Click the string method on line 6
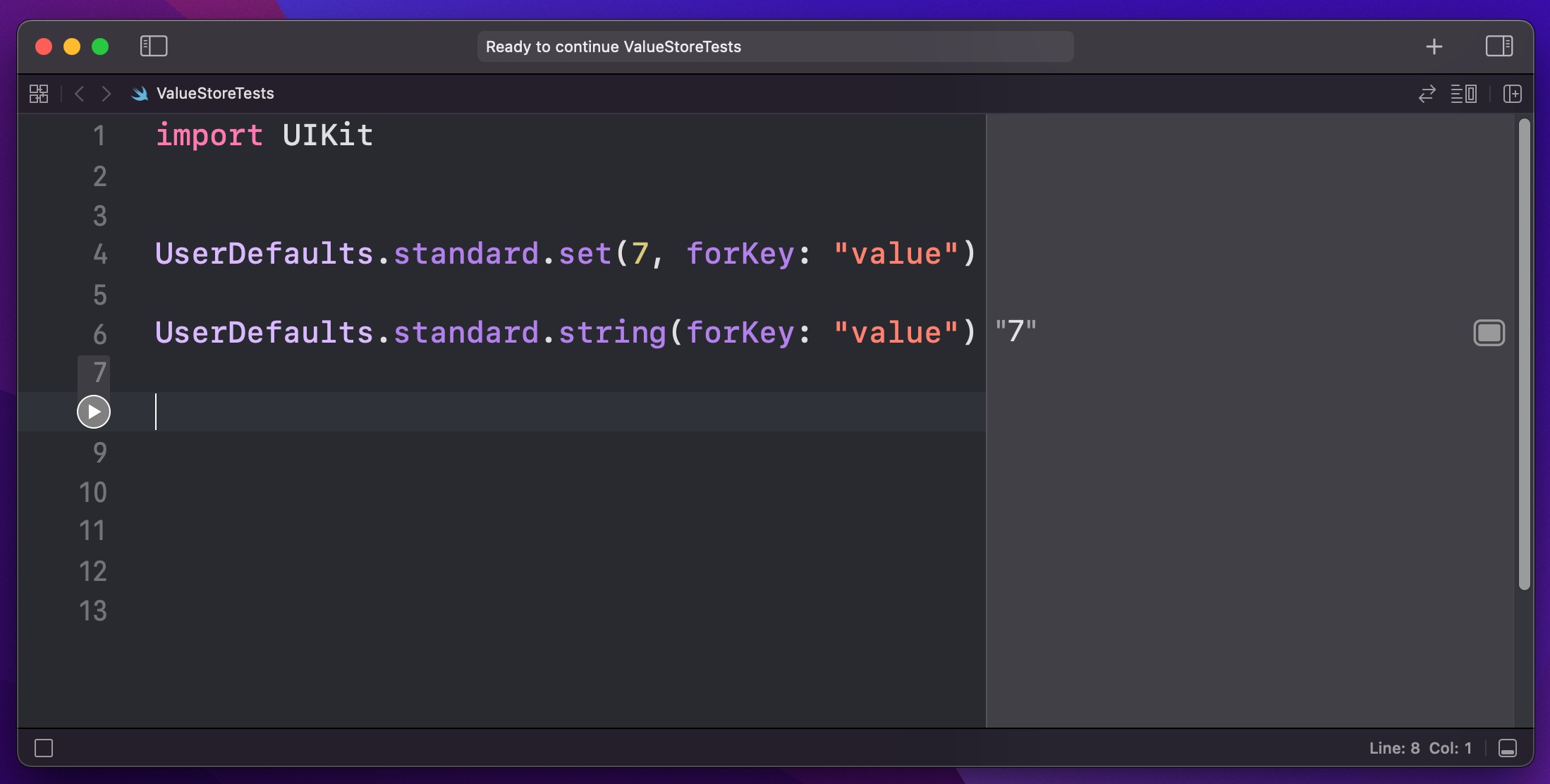The width and height of the screenshot is (1550, 784). 612,333
